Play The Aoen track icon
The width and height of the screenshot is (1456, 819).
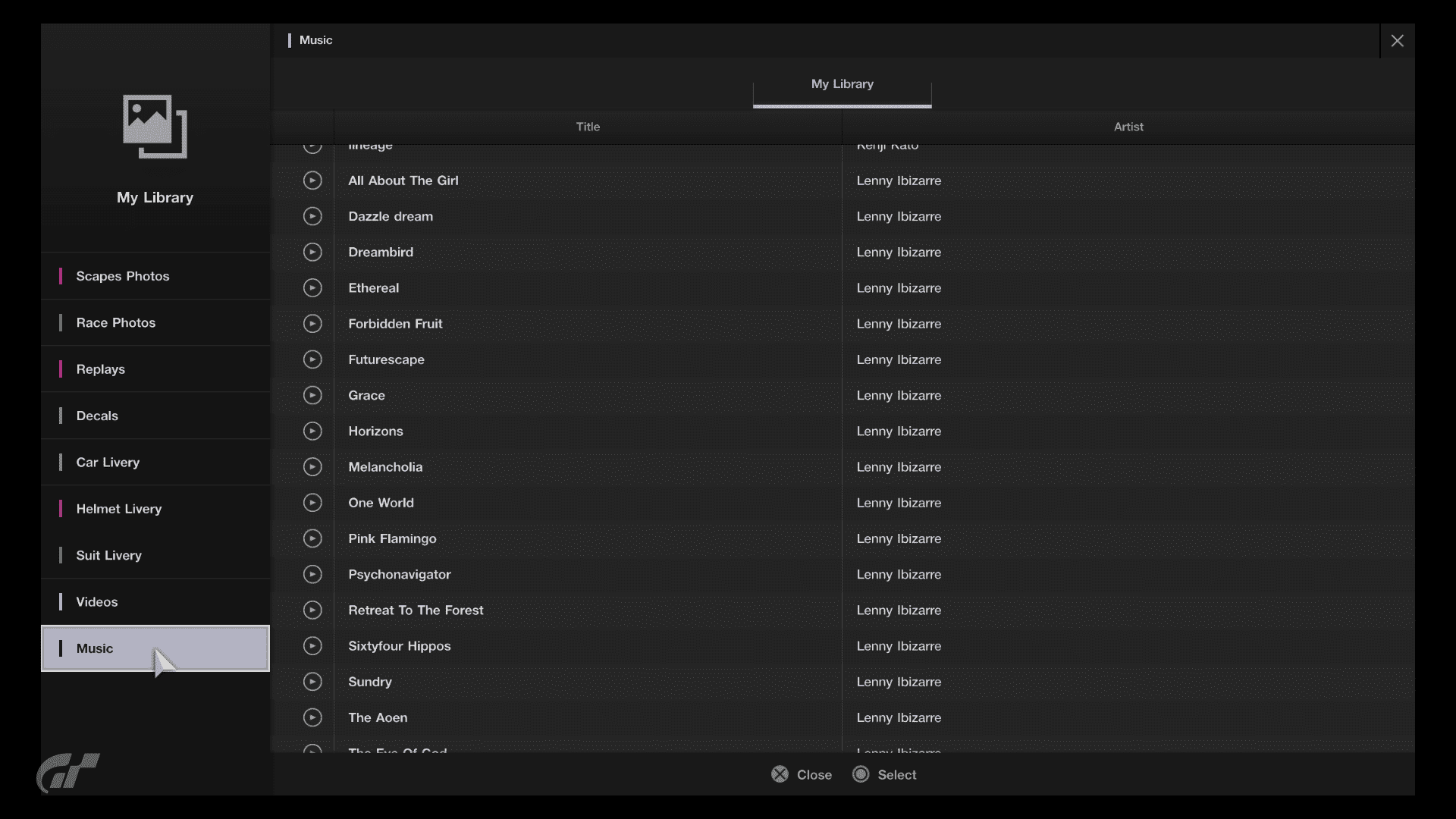point(312,717)
